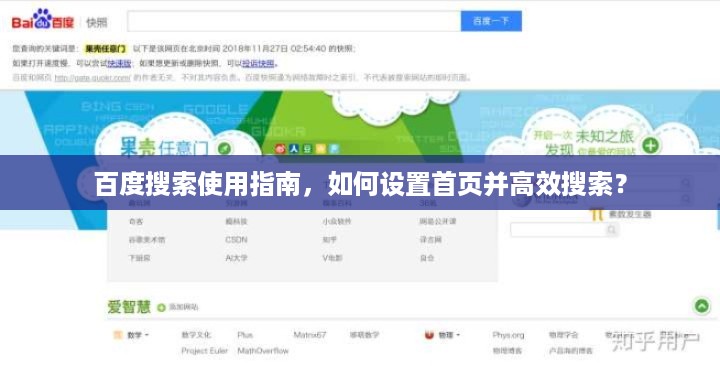Open the 投诉快照 link
Image resolution: width=720 pixels, height=366 pixels.
pyautogui.click(x=259, y=63)
